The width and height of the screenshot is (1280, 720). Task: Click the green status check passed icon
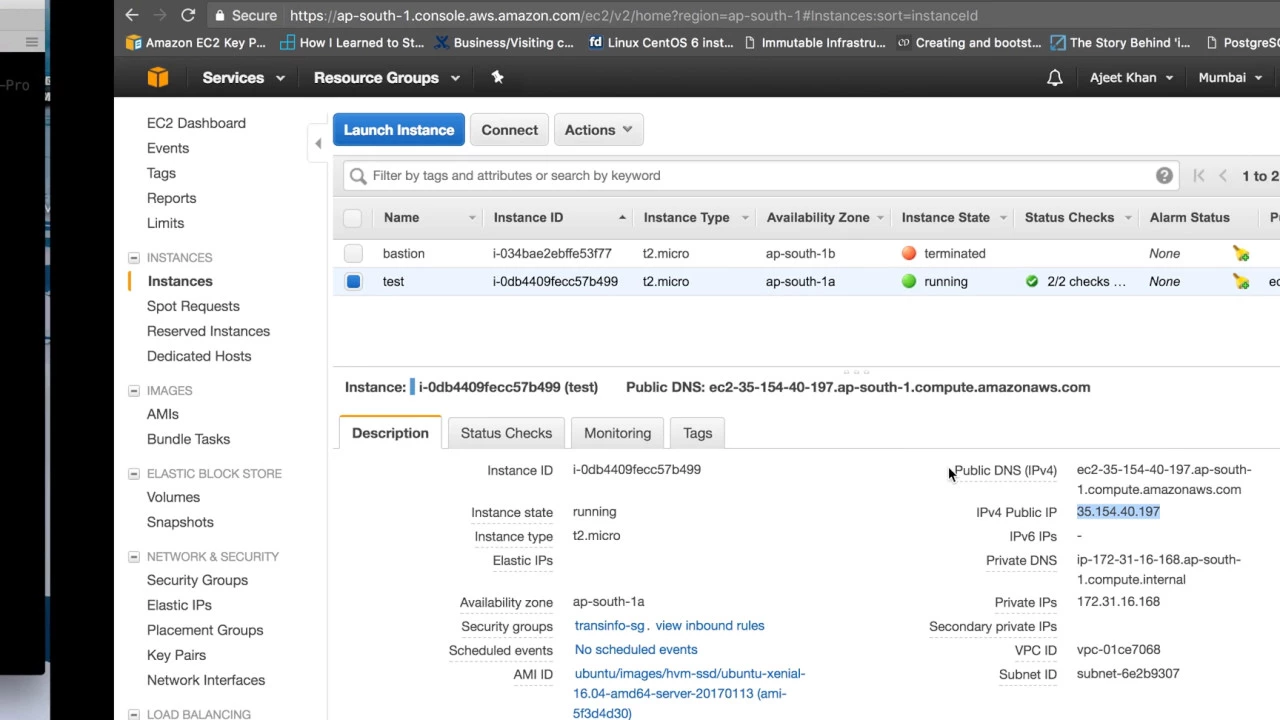[x=1032, y=281]
